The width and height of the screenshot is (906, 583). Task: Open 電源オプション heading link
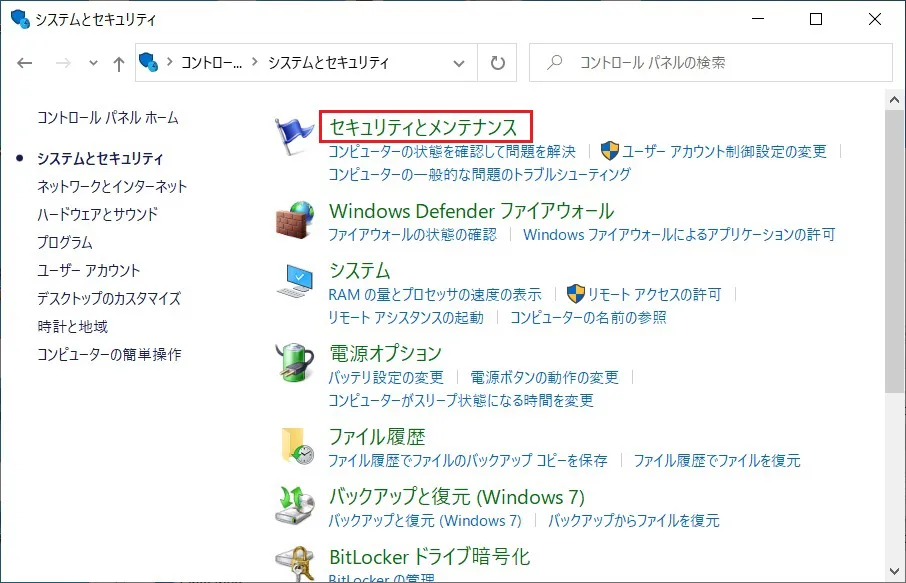tap(385, 353)
